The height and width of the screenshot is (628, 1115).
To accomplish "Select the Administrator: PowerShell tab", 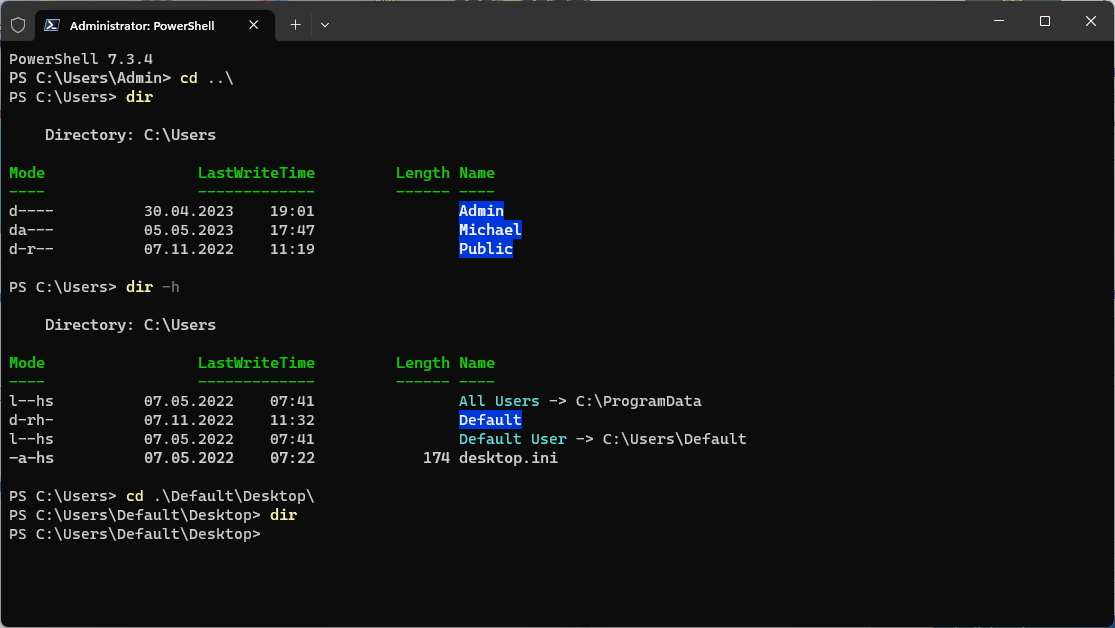I will 154,25.
